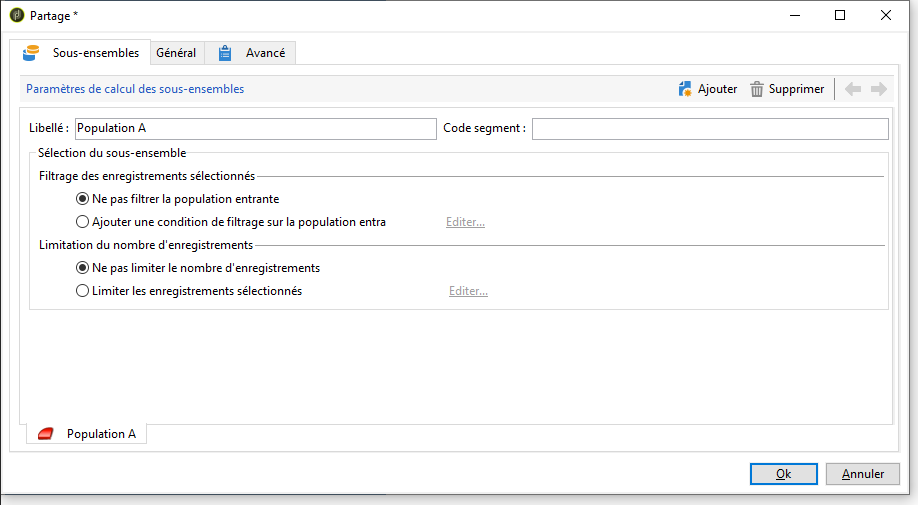Click the Sous-ensembles database stack icon

(x=34, y=53)
